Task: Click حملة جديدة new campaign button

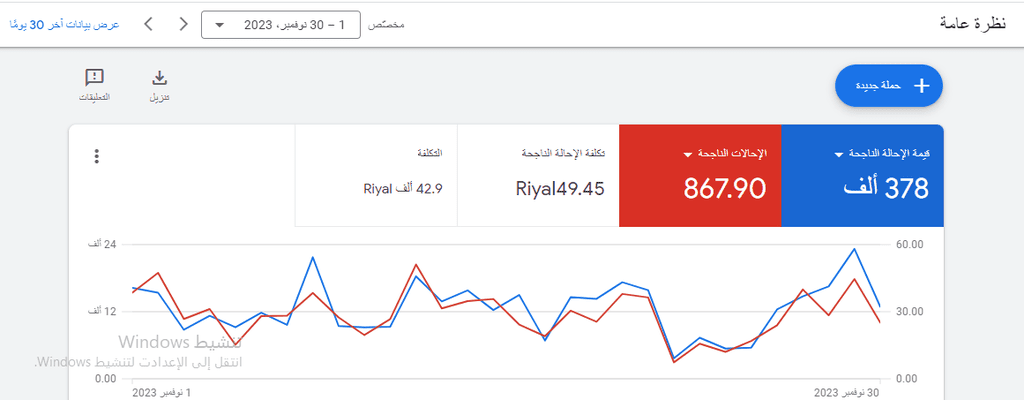Action: coord(889,86)
